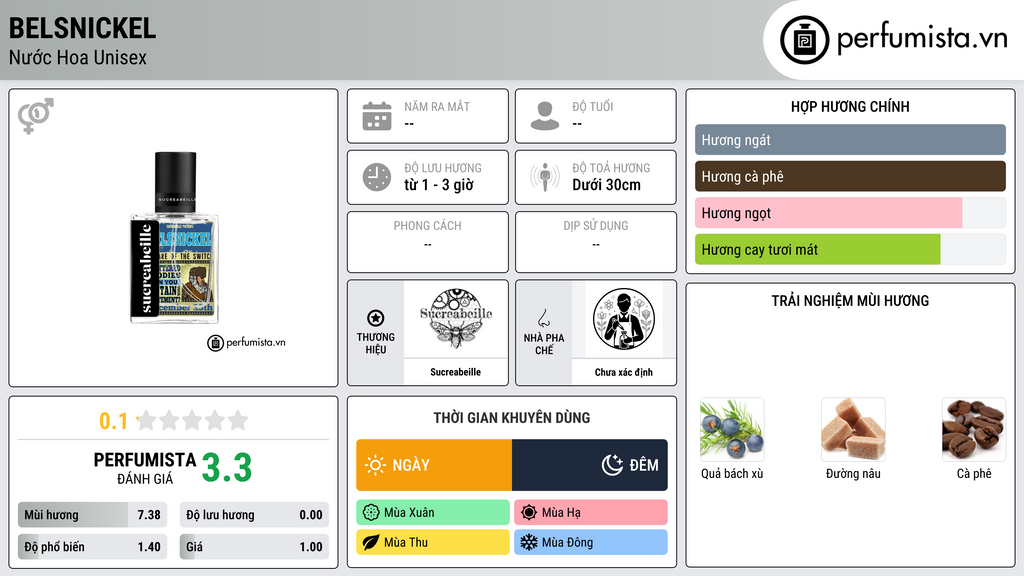
Task: Click the calendar icon for Năm ra mắt
Action: tap(377, 116)
